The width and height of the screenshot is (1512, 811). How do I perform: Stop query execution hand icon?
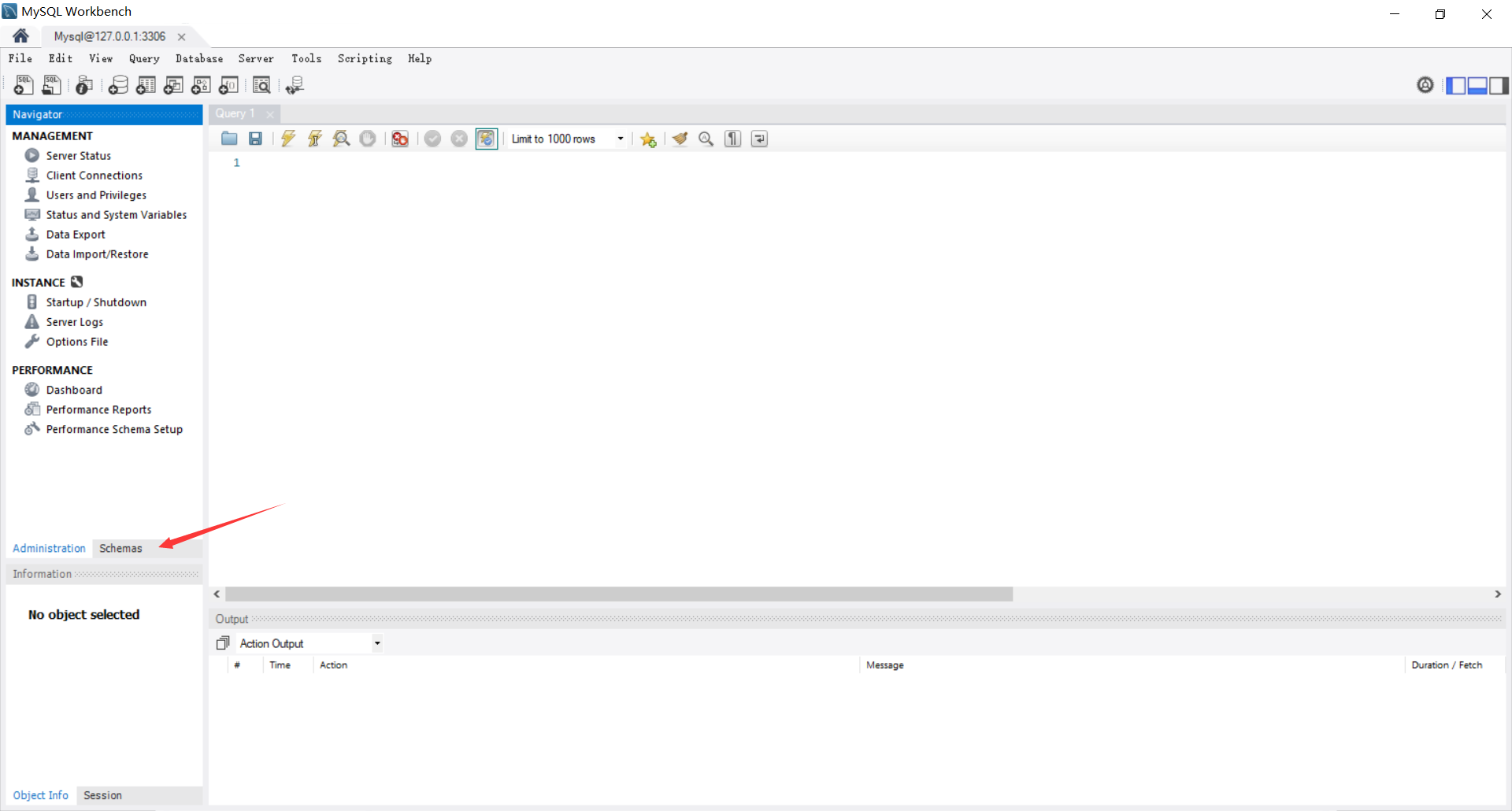[x=368, y=139]
